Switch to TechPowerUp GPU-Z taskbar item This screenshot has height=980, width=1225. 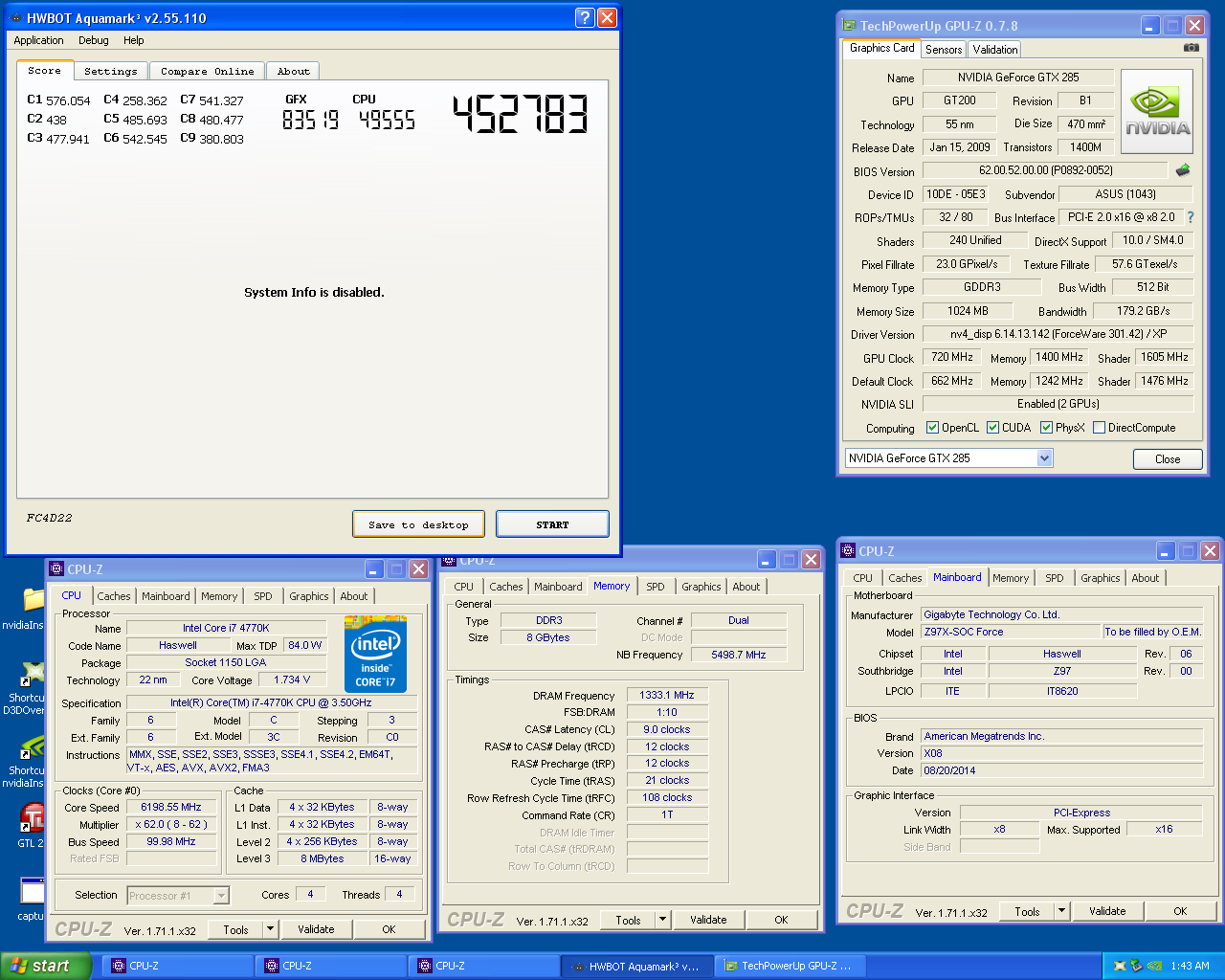pyautogui.click(x=790, y=966)
